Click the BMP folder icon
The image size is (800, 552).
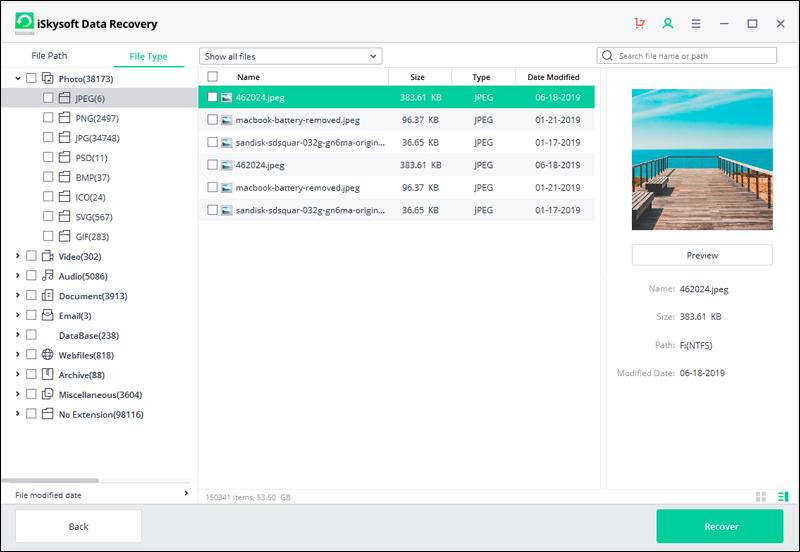tap(64, 177)
